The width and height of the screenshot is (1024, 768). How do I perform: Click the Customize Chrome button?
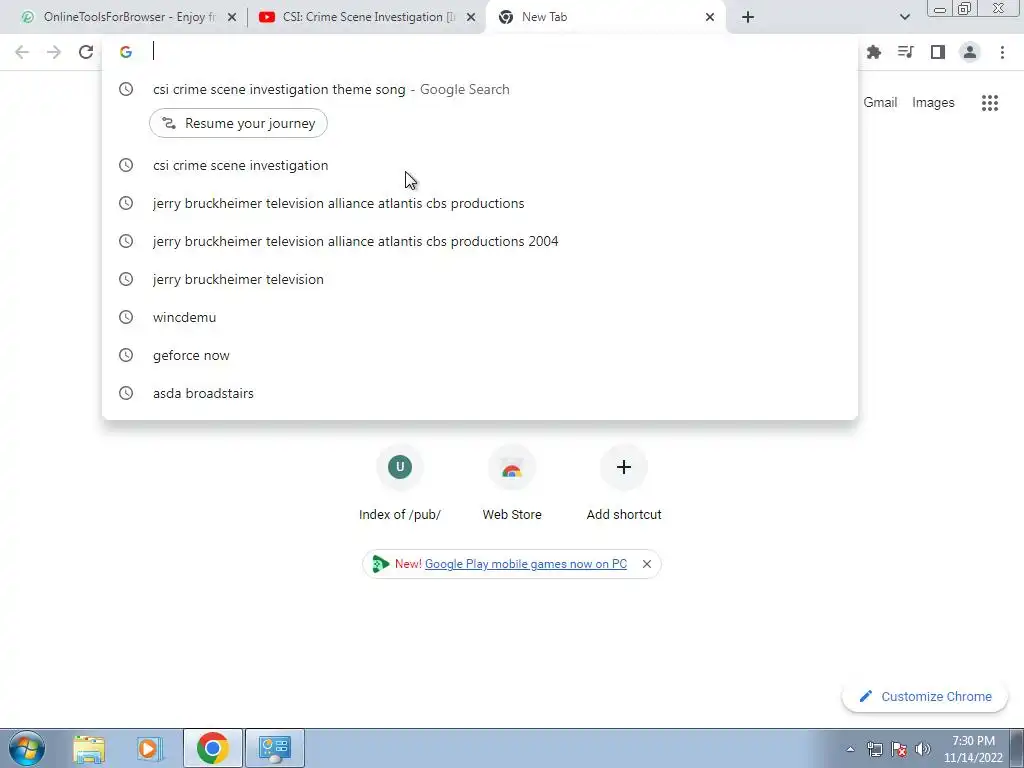point(925,697)
